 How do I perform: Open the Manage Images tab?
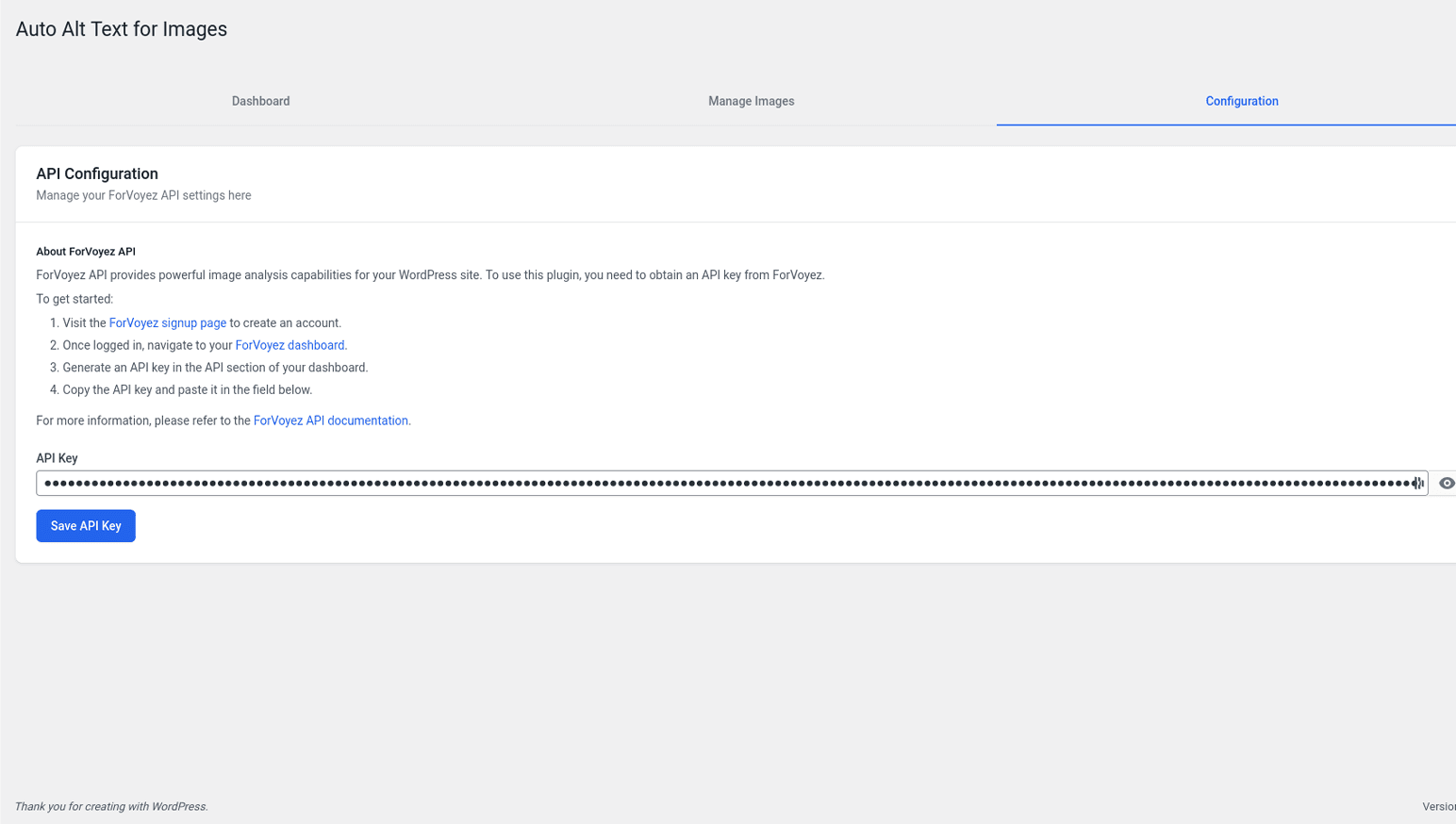pyautogui.click(x=751, y=101)
